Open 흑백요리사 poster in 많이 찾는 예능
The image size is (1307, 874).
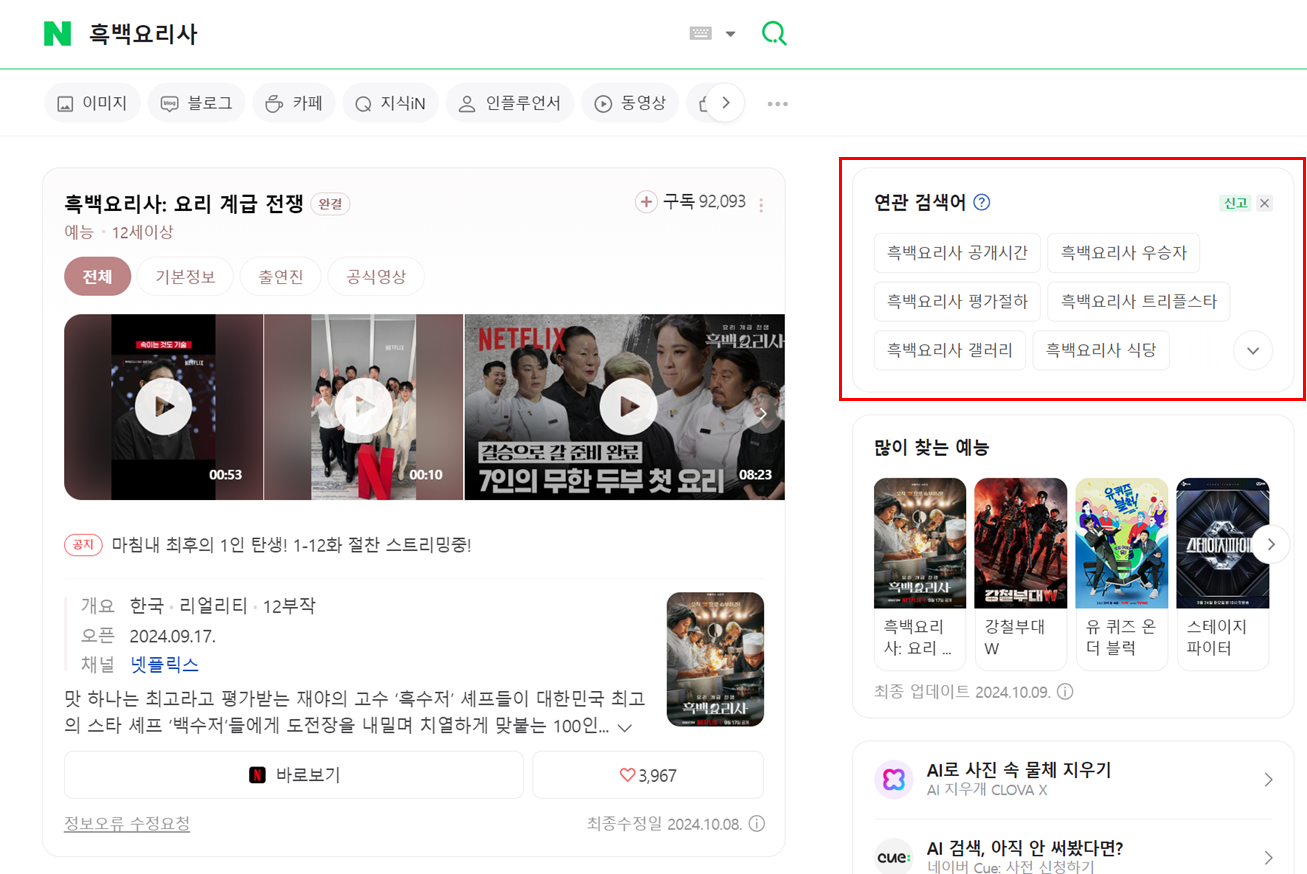coord(920,543)
